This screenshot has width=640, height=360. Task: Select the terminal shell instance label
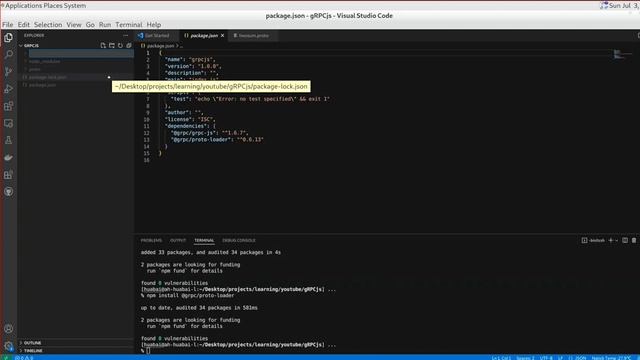(593, 240)
